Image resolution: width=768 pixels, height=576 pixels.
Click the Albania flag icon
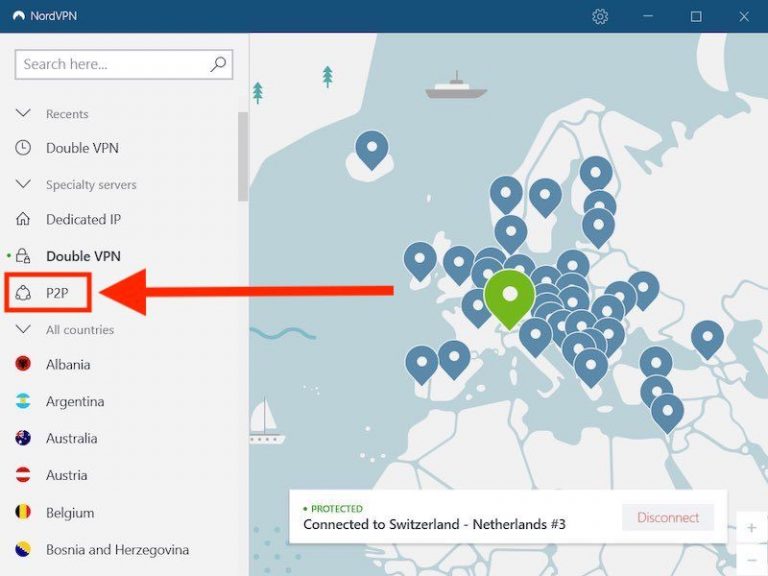23,364
